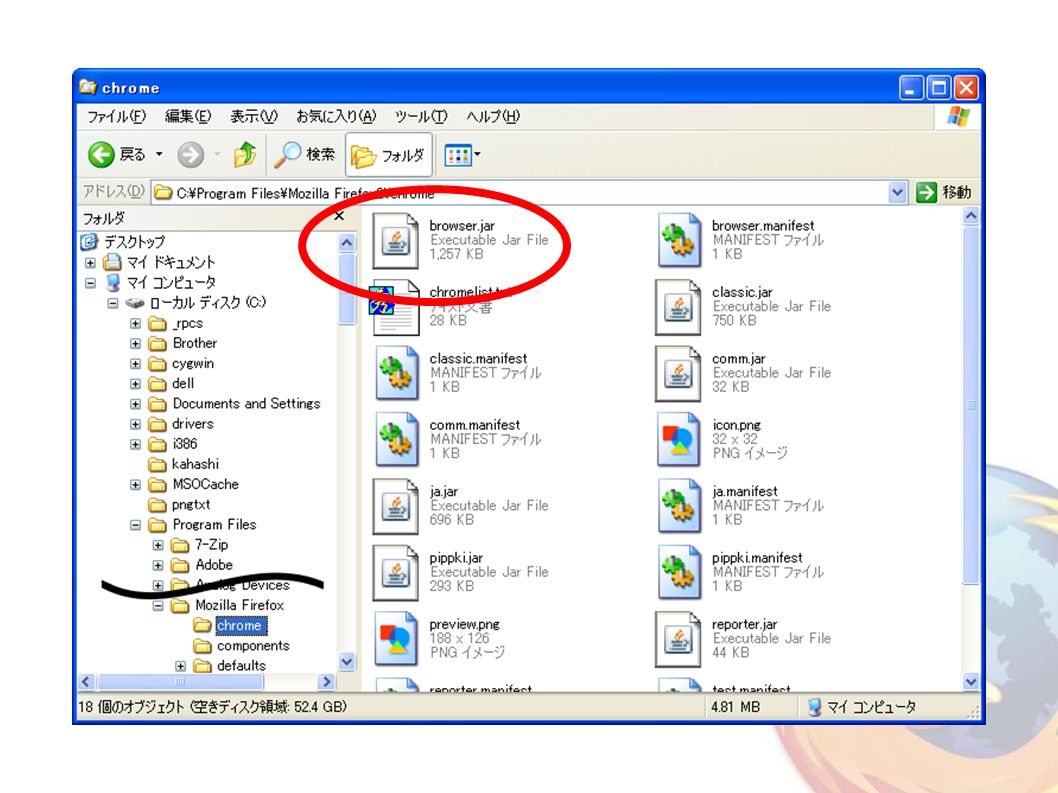Click the Windows logo throbber icon
This screenshot has height=793, width=1058.
point(958,117)
